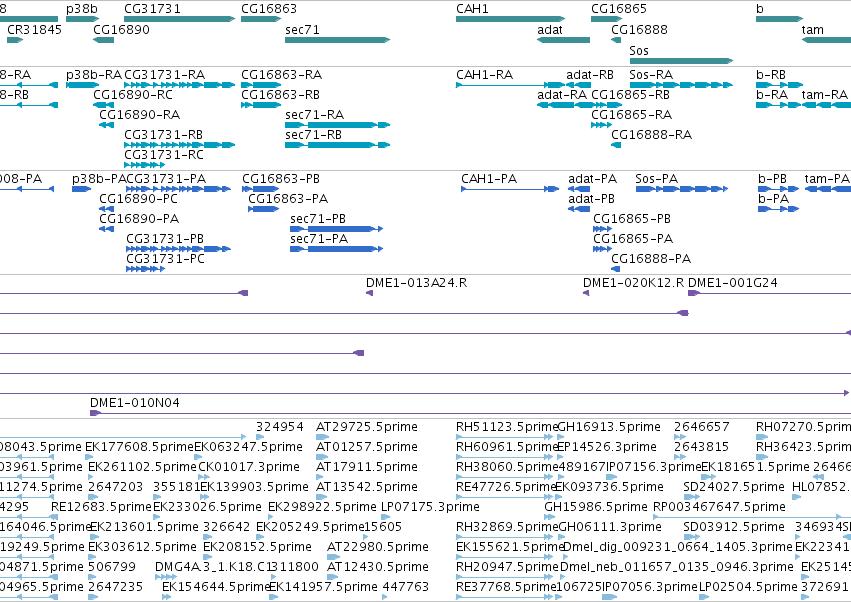Image resolution: width=851 pixels, height=602 pixels.
Task: Select the CAH1 gene feature bar
Action: (x=511, y=19)
